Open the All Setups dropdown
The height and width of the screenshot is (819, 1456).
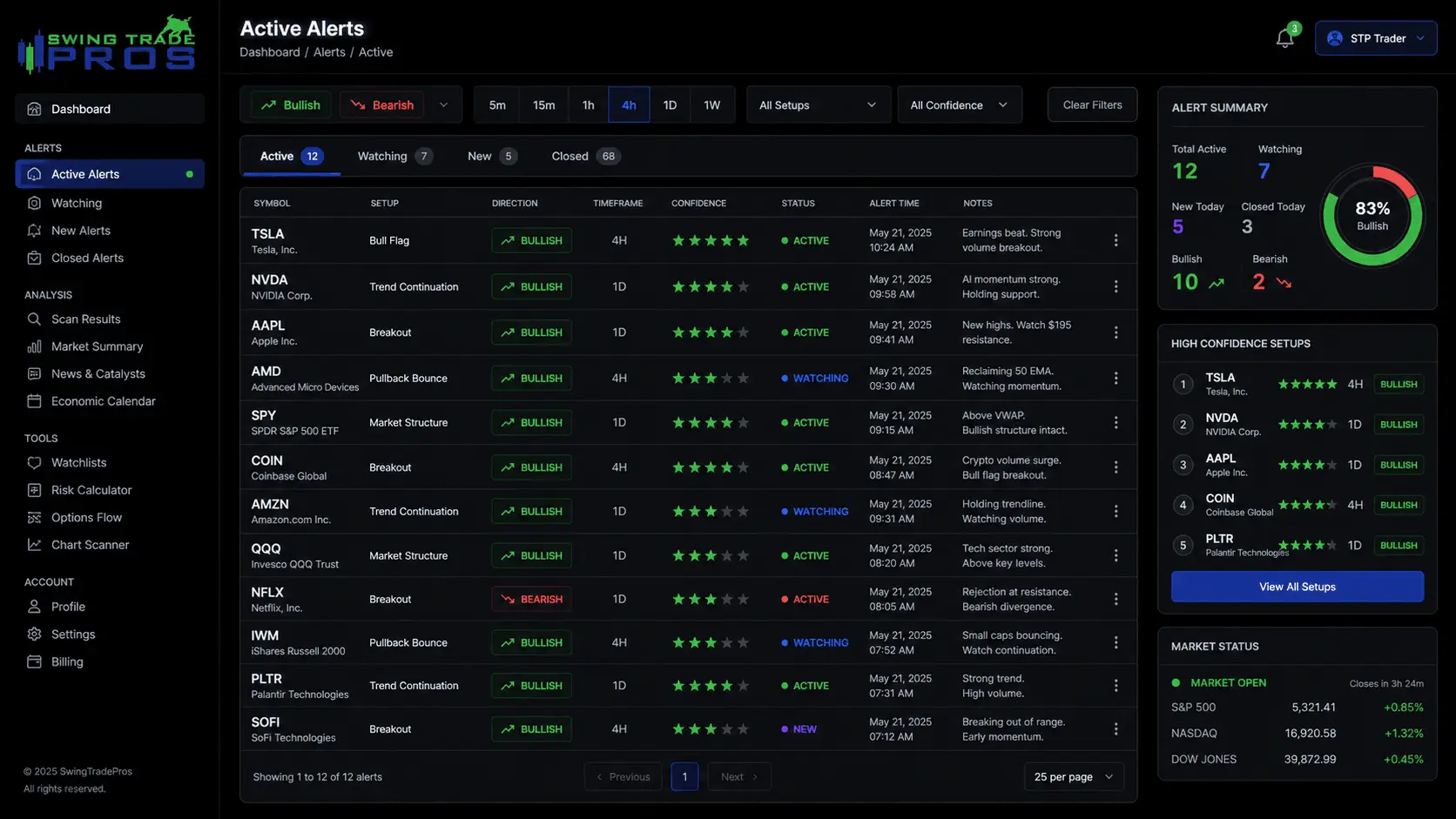click(819, 105)
